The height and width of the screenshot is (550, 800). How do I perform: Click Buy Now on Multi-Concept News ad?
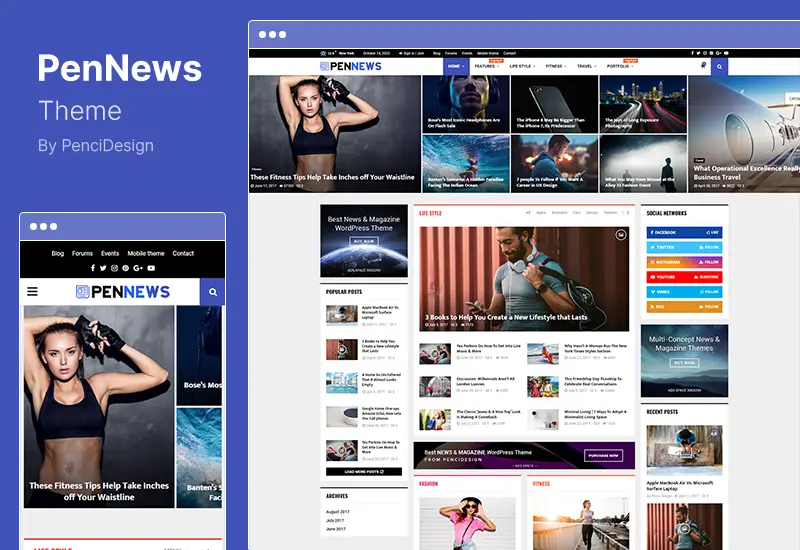[684, 362]
